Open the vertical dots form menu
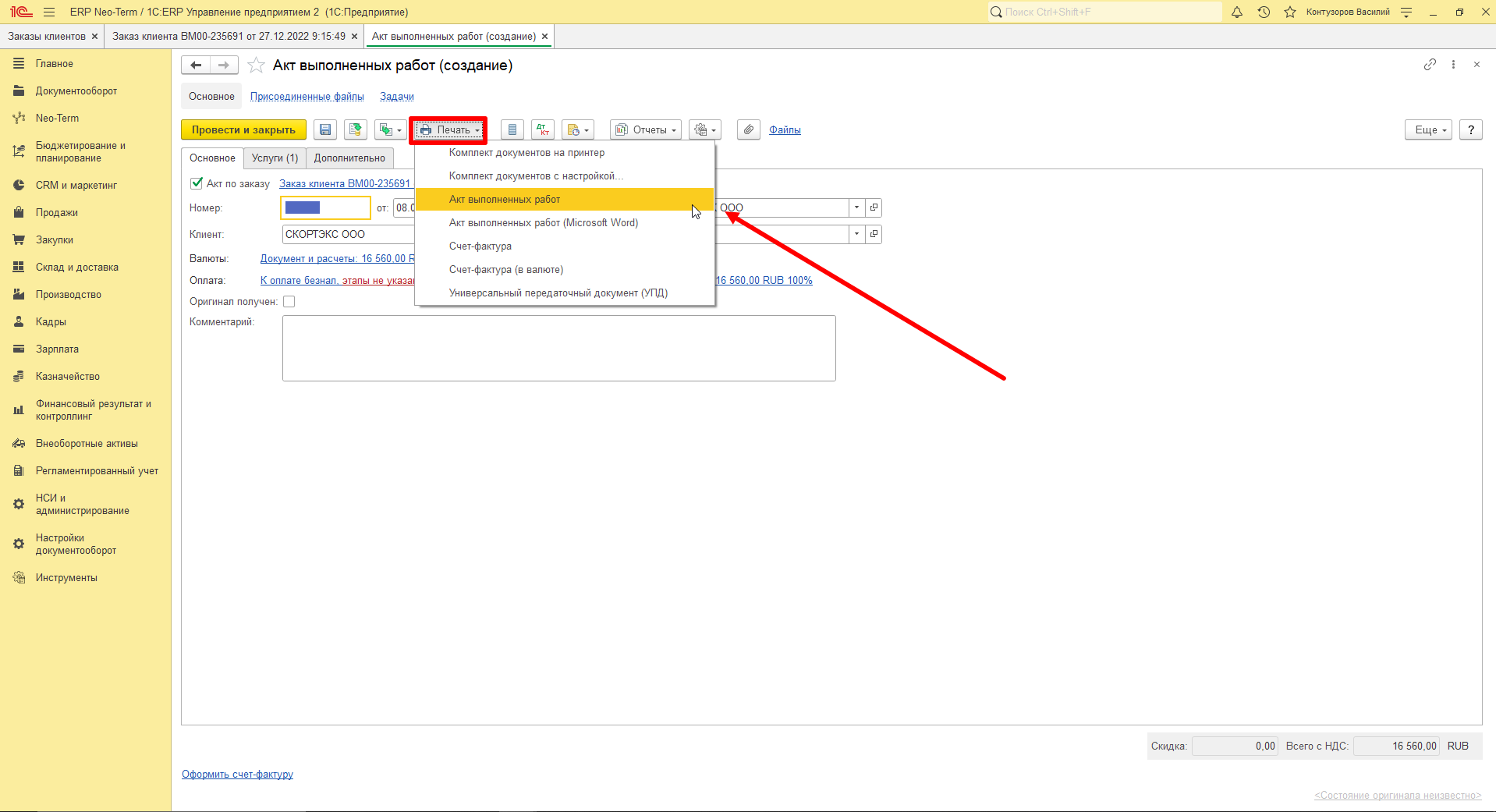Screen dimensions: 1496x812 point(1453,65)
